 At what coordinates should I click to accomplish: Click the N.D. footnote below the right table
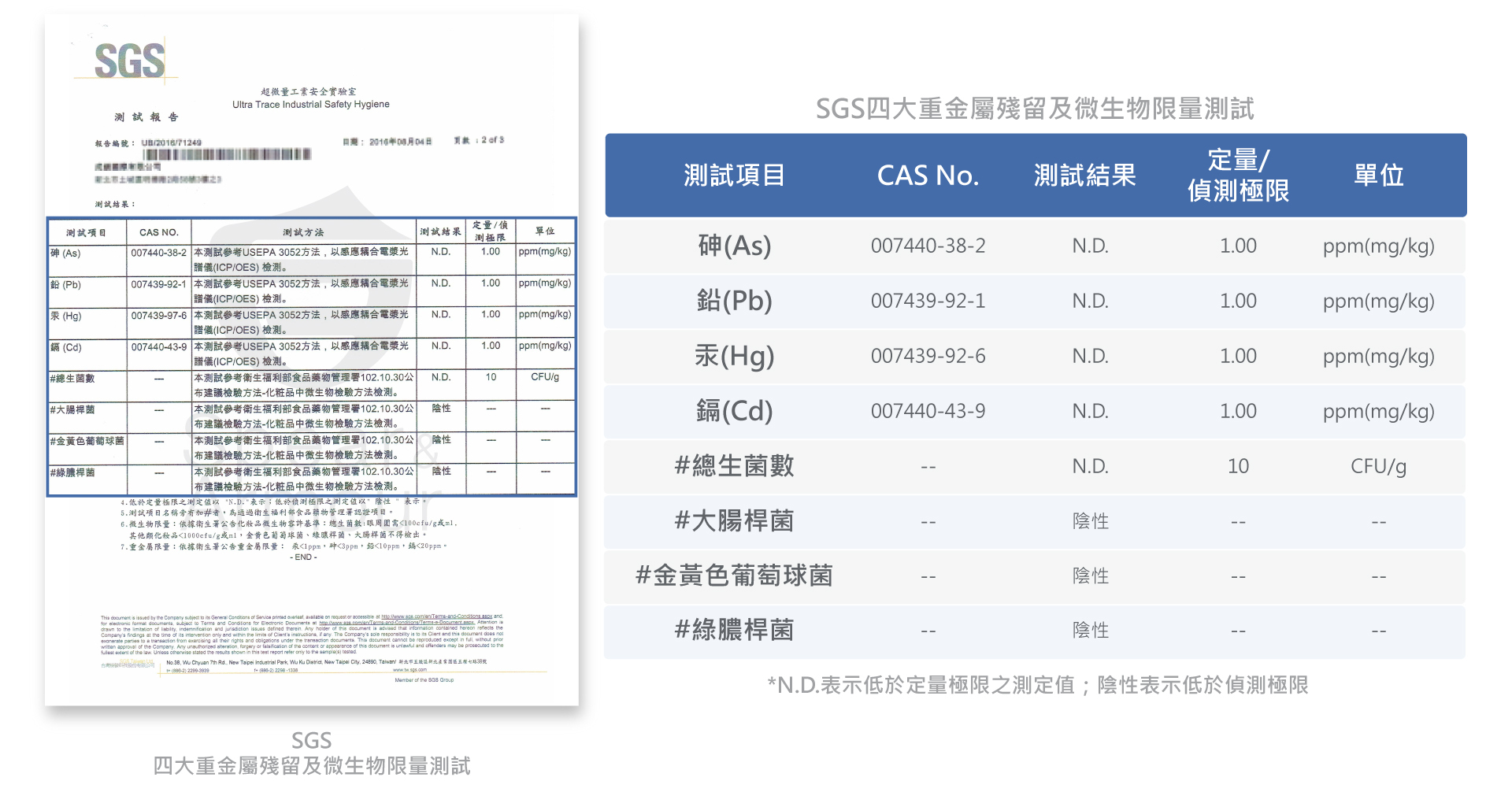click(1037, 685)
